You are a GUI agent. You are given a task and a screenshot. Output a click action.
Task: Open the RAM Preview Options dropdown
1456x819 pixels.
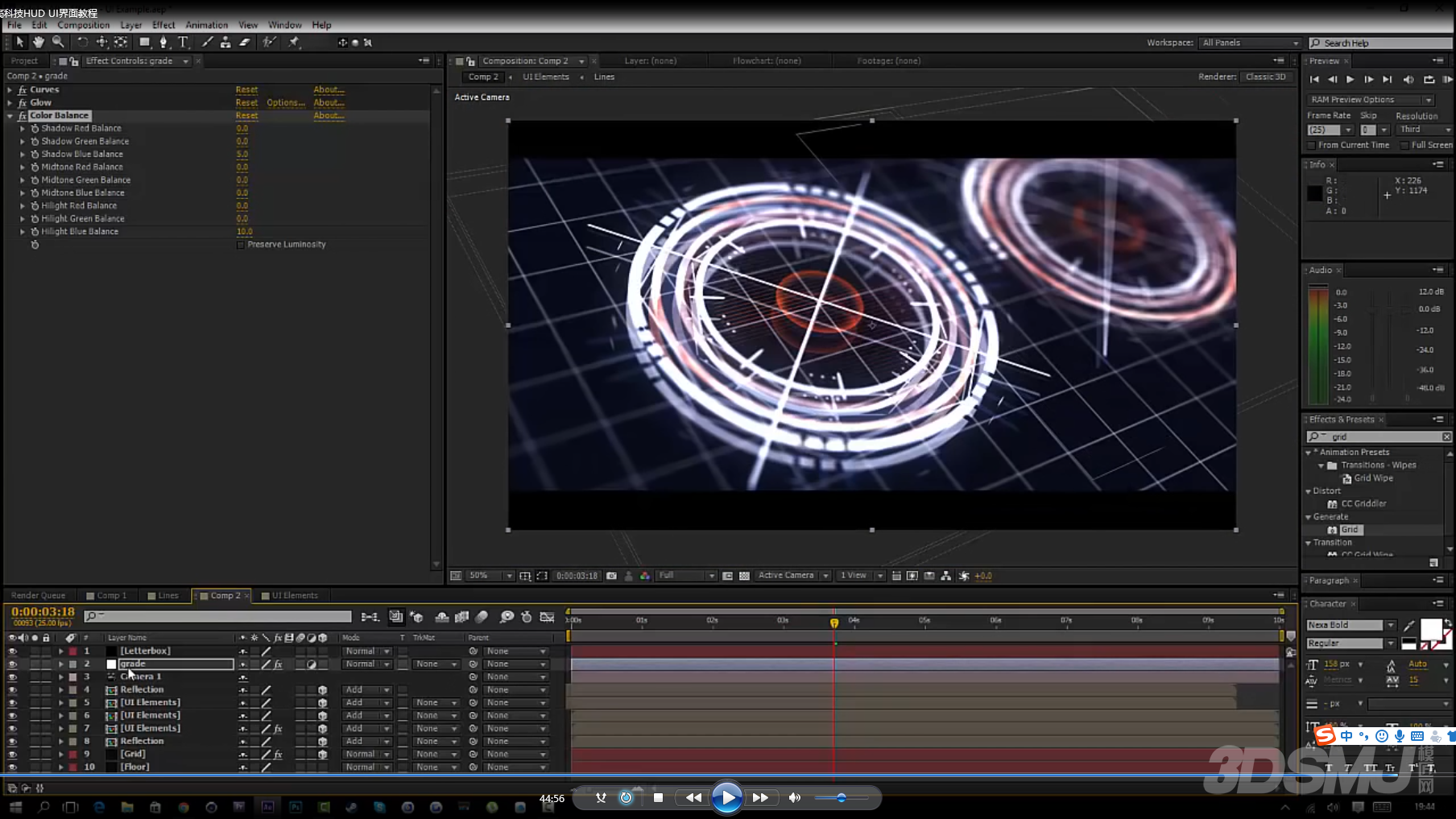click(1371, 100)
